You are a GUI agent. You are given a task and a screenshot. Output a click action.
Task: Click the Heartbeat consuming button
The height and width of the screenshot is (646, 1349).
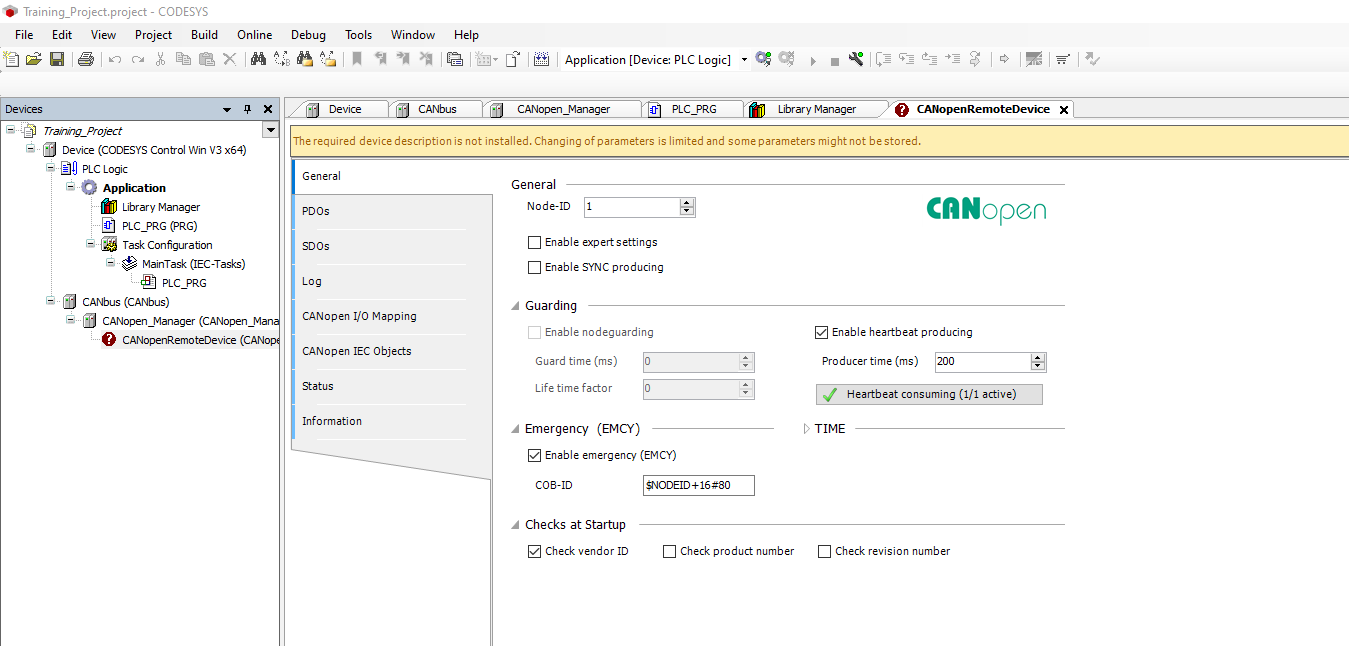929,394
